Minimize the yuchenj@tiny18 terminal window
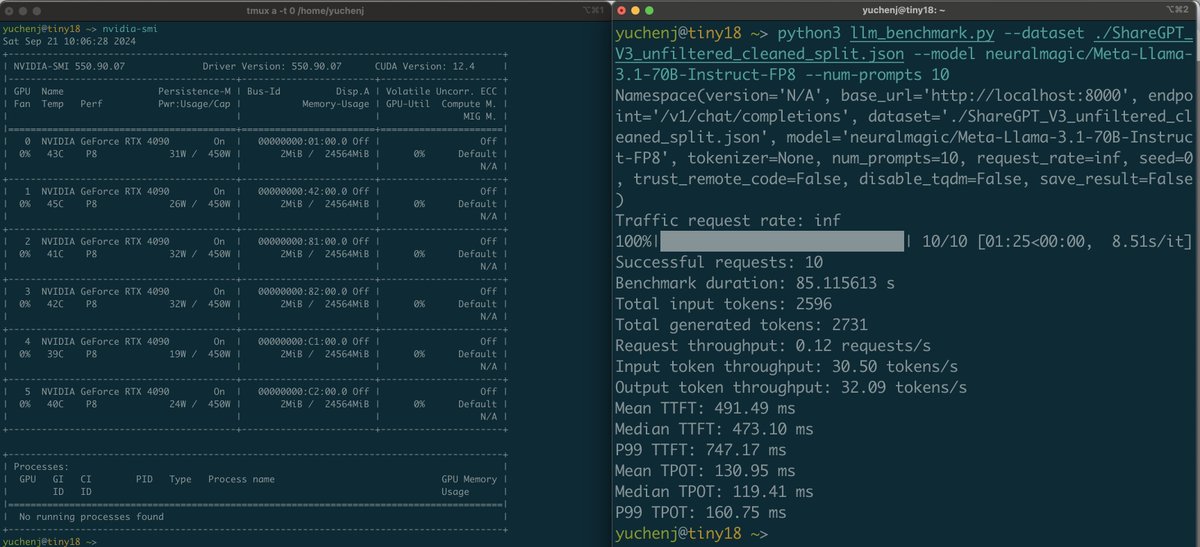 pyautogui.click(x=637, y=9)
